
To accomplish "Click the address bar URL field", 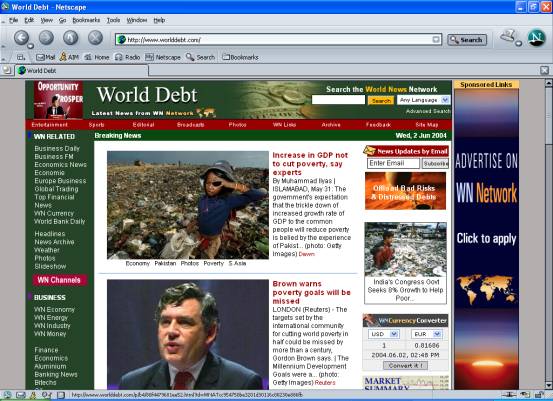I will point(279,40).
